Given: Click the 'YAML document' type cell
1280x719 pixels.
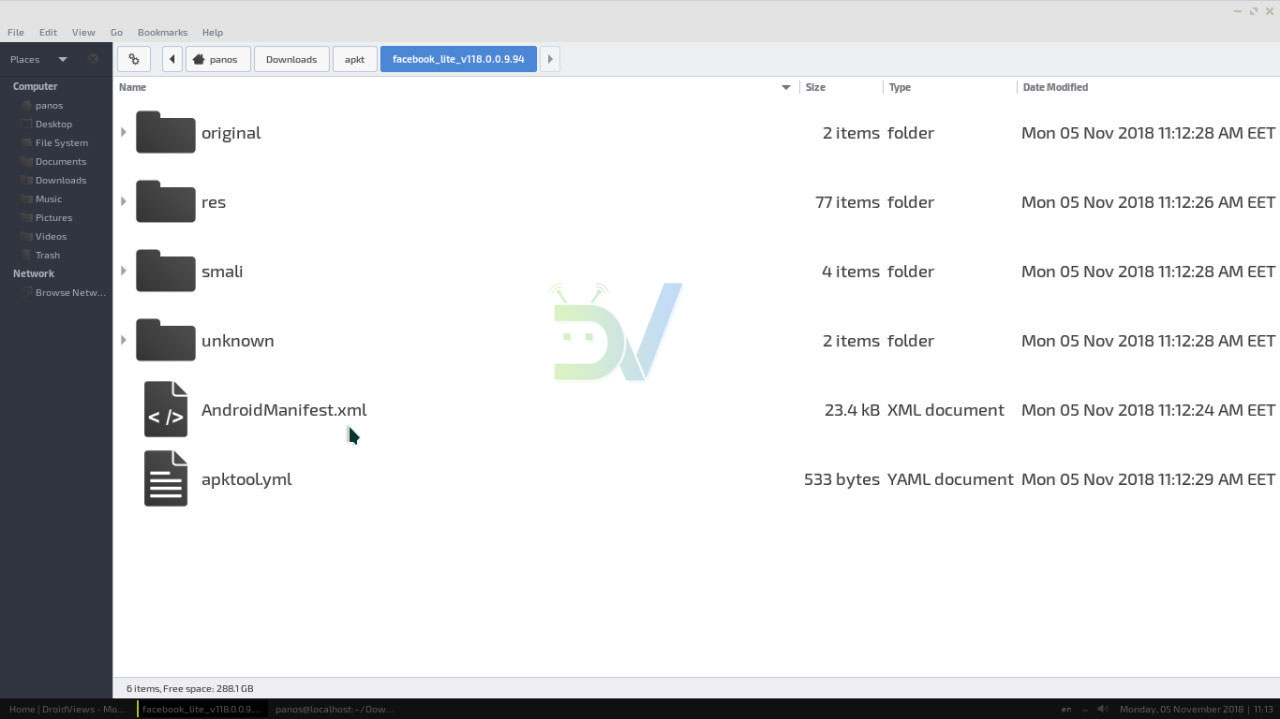Looking at the screenshot, I should [x=950, y=479].
